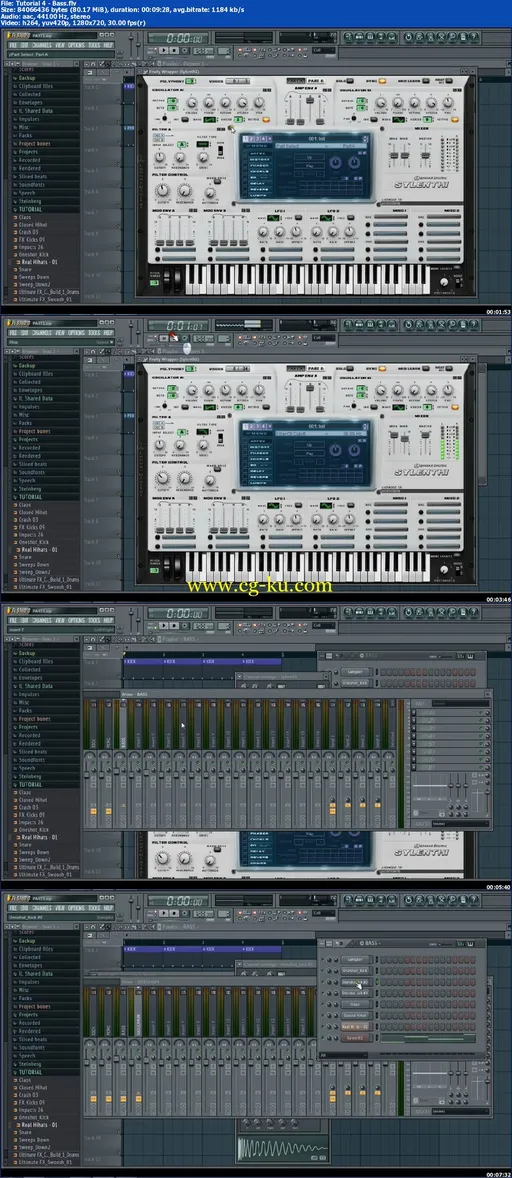512x1178 pixels.
Task: Toggle mute LED of sampler channel, 00:07:32 frame
Action: click(x=323, y=959)
